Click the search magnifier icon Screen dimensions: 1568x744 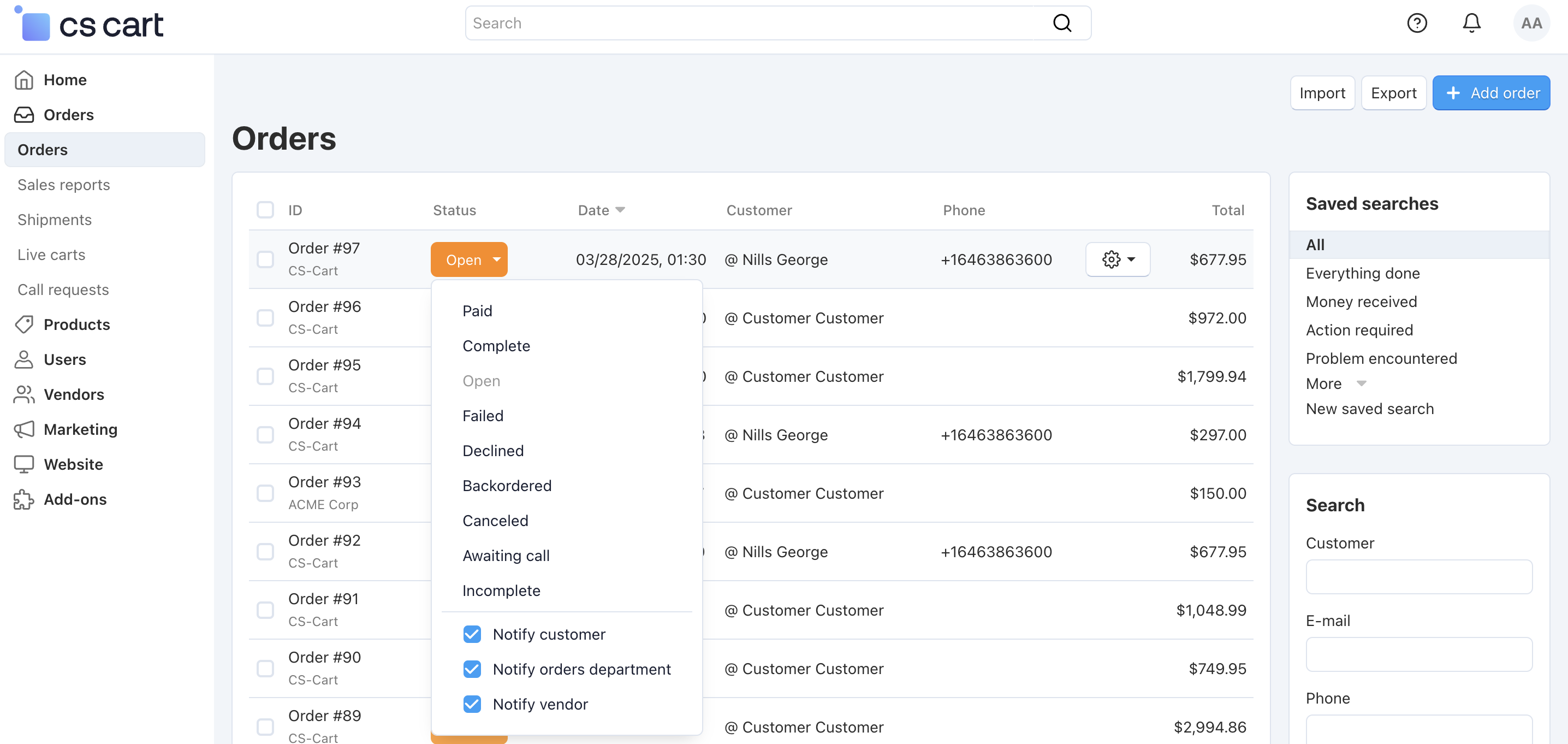click(x=1062, y=23)
